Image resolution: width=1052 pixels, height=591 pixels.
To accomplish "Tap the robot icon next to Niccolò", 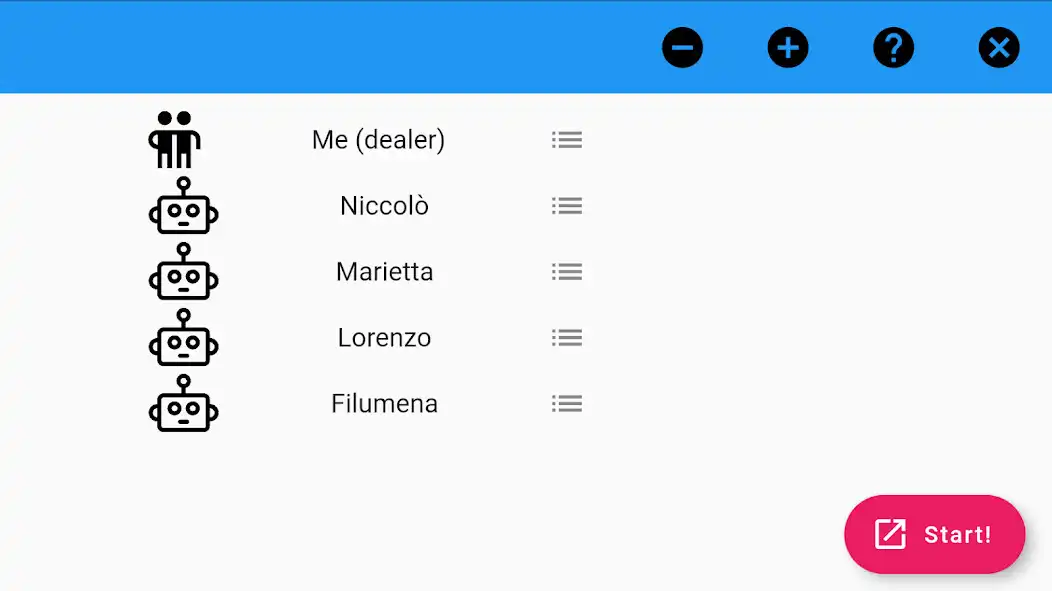I will [x=183, y=207].
